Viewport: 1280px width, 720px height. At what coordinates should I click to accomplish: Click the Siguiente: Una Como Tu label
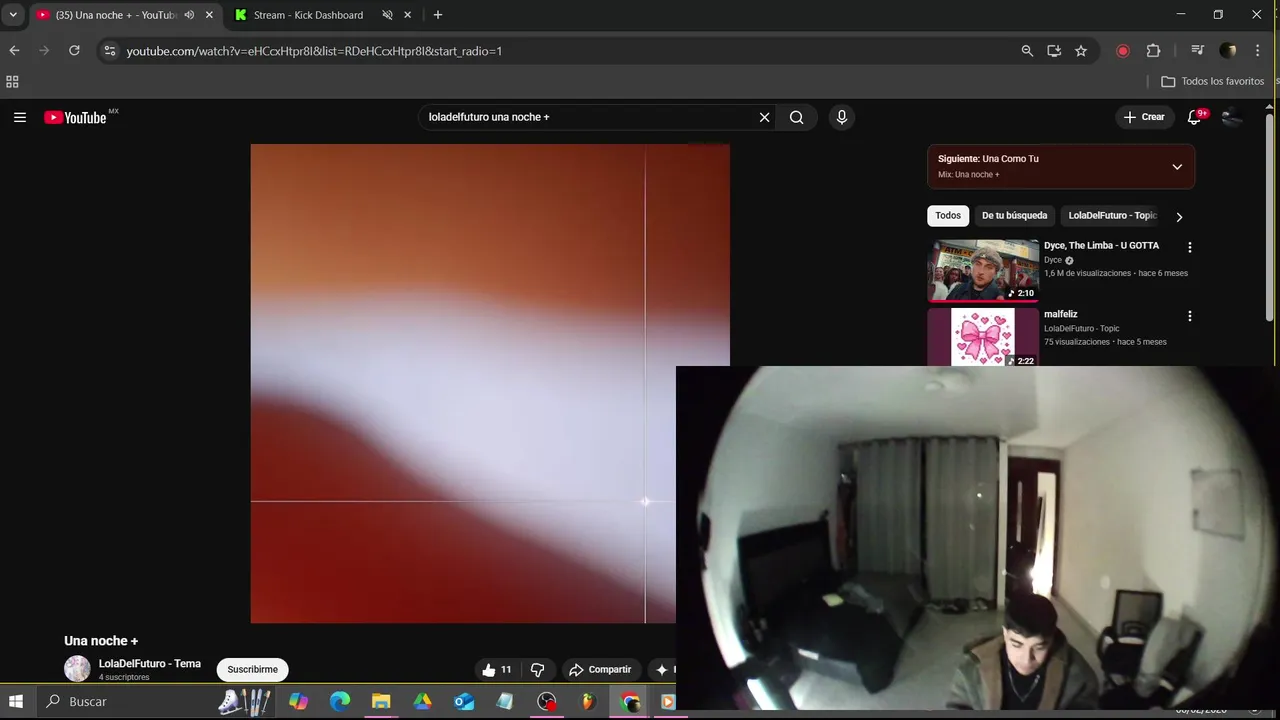click(x=988, y=159)
